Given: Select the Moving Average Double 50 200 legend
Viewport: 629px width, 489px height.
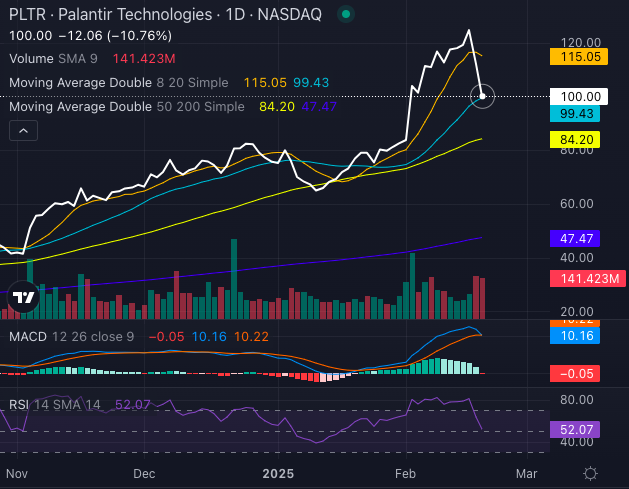Looking at the screenshot, I should click(122, 105).
